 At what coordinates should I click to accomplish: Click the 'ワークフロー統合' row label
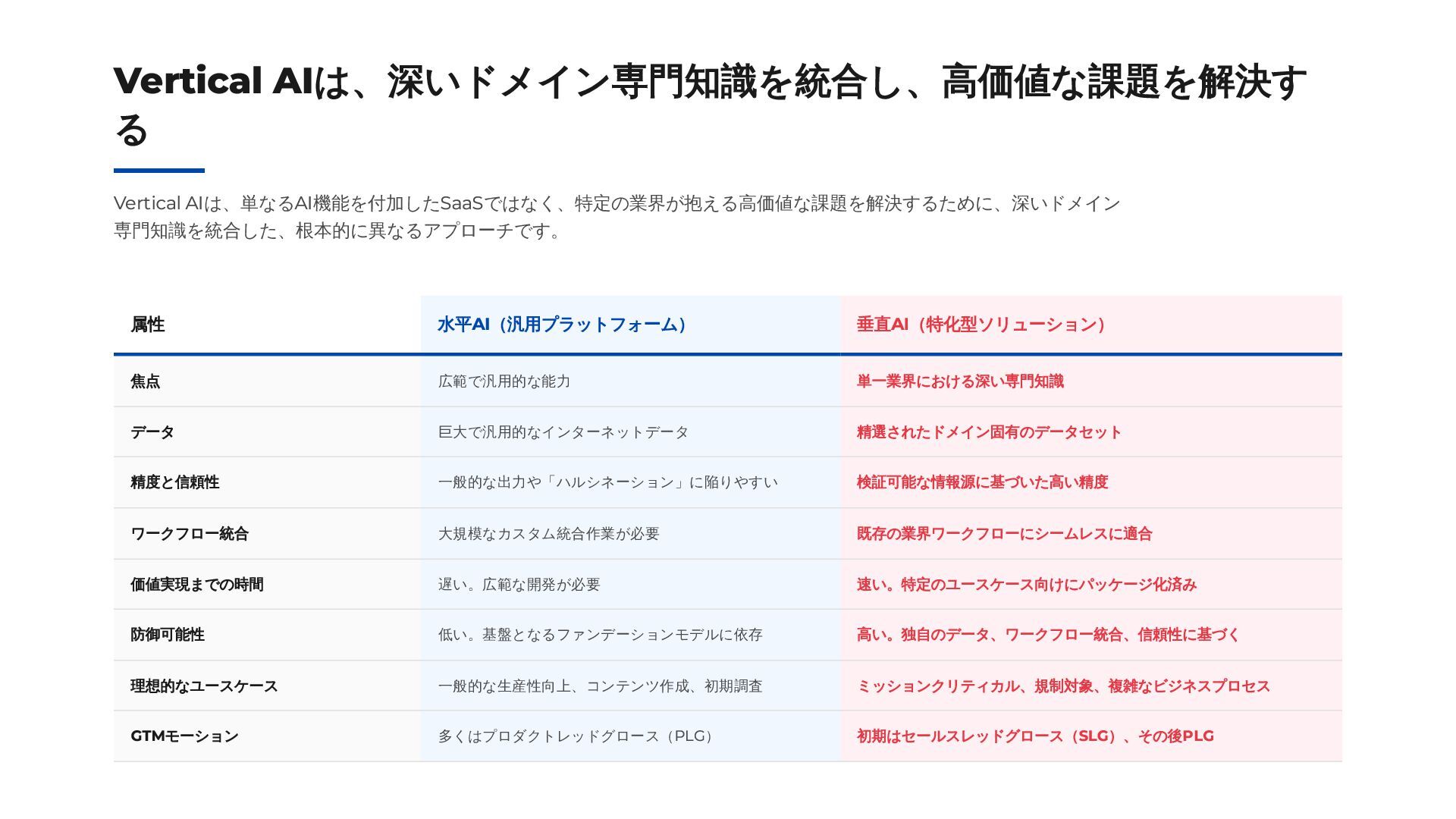(x=190, y=534)
